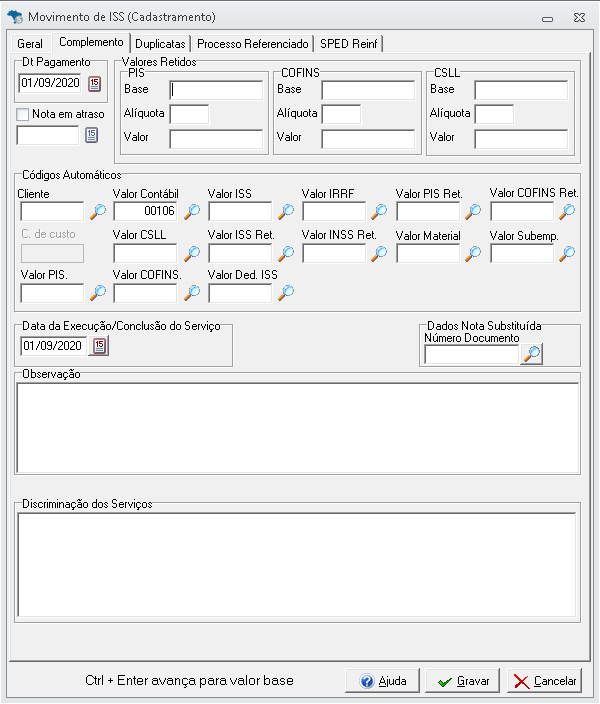Click the PIS Valor field
The width and height of the screenshot is (600, 704).
216,139
